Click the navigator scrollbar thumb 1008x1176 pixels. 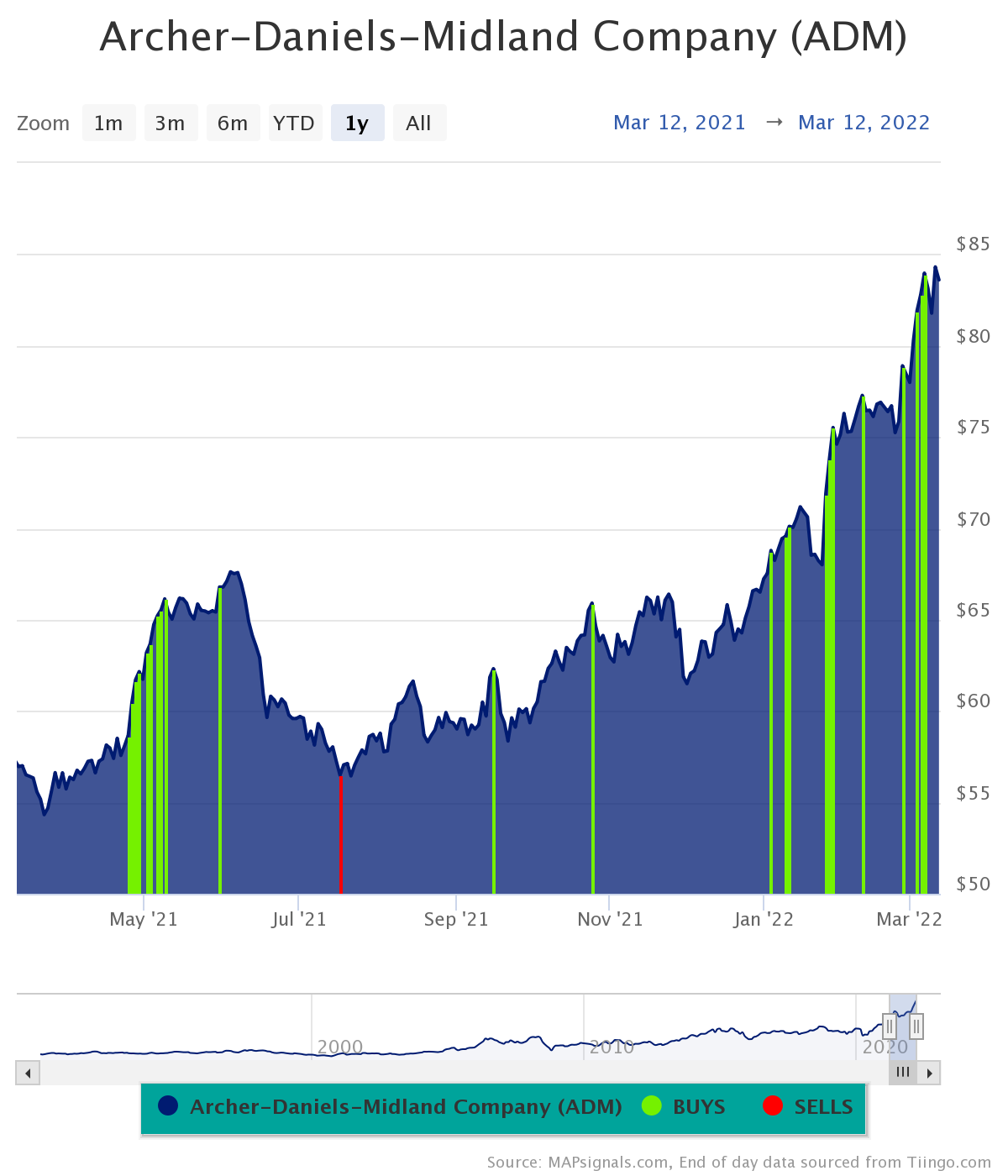903,1073
